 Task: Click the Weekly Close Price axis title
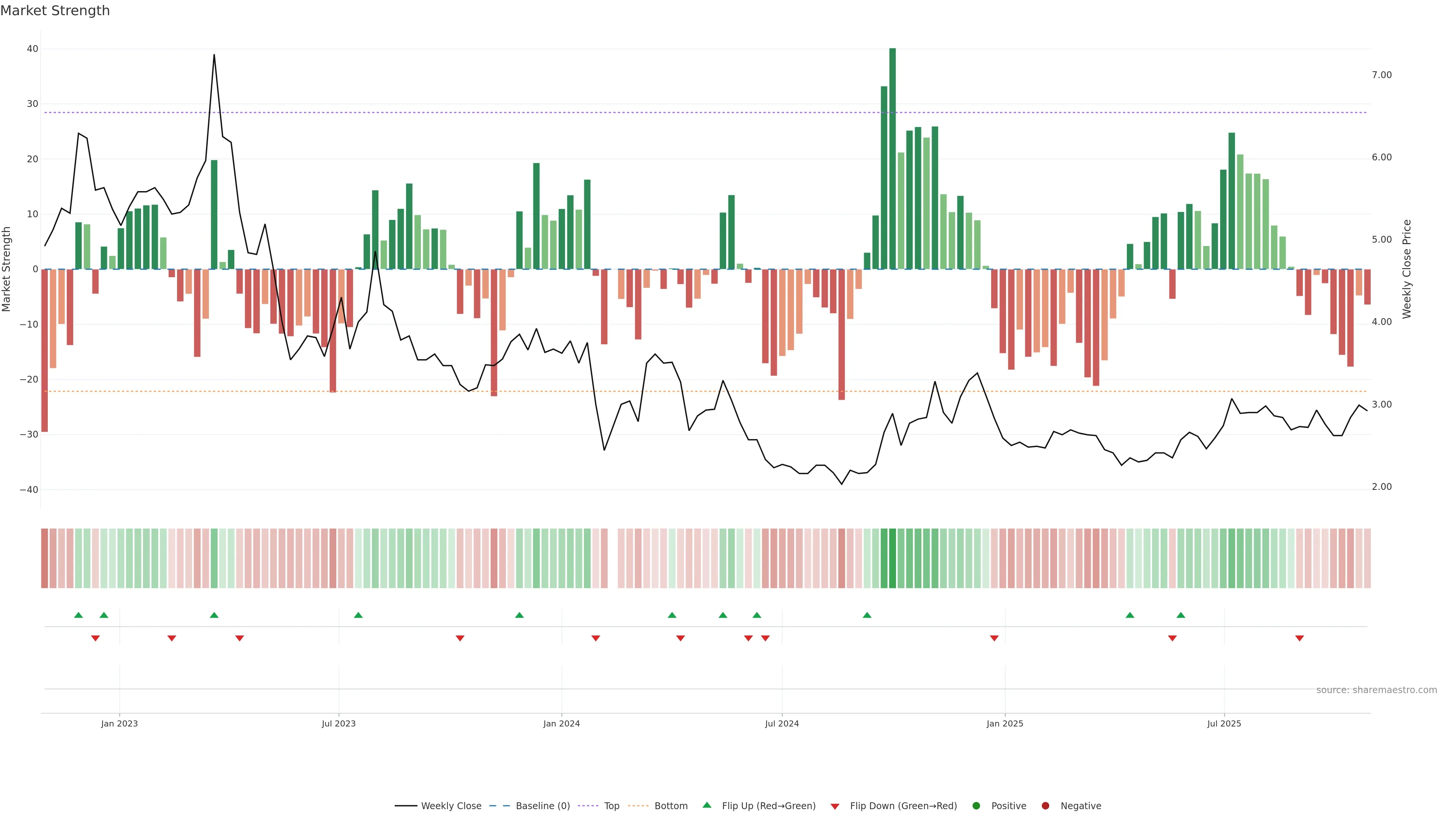click(x=1407, y=269)
